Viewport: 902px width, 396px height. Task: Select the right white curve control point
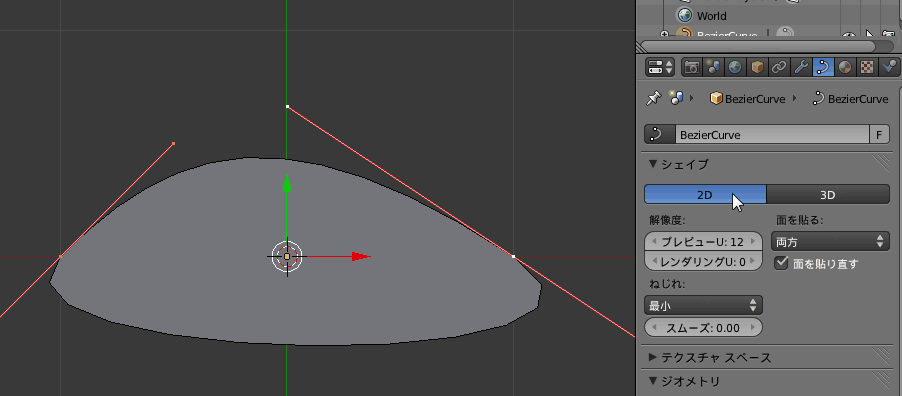[513, 257]
